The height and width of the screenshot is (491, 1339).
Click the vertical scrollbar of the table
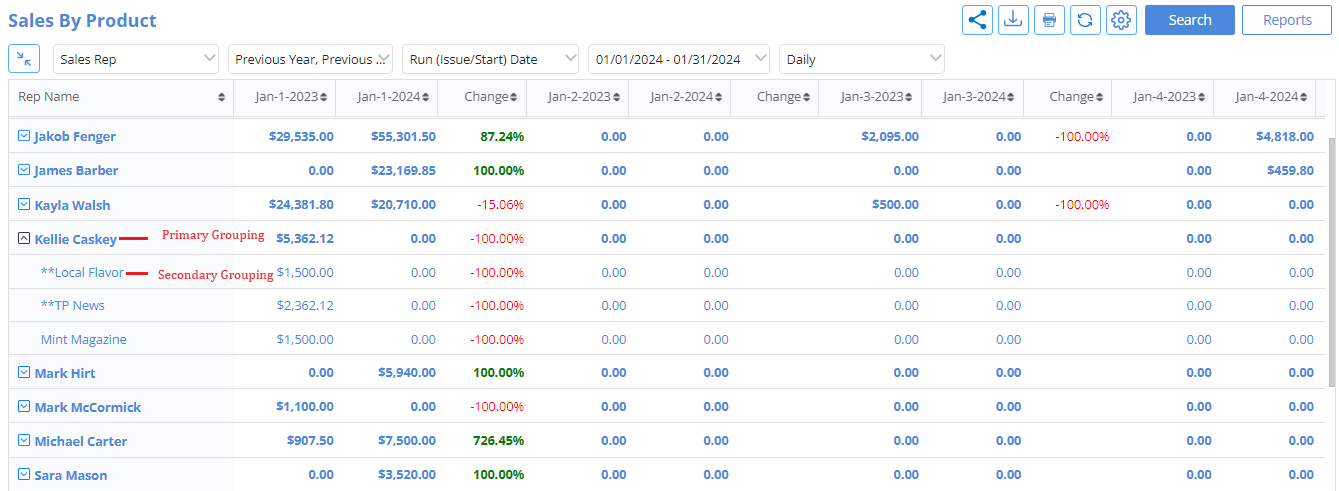(1331, 262)
